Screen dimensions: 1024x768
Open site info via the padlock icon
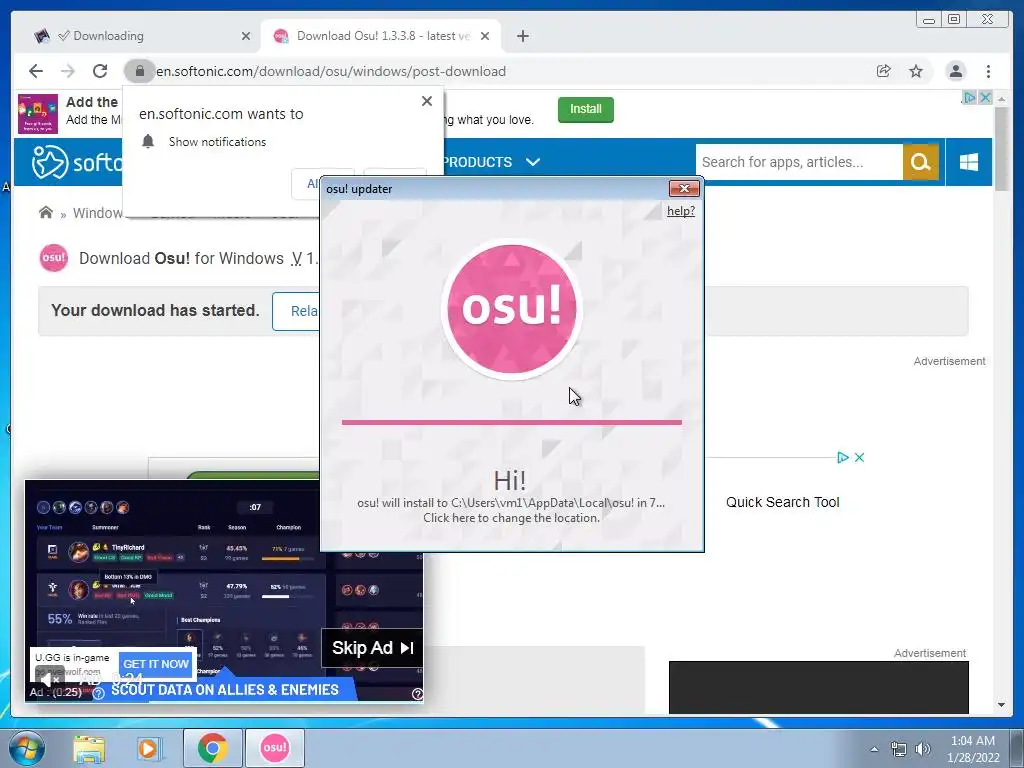click(139, 71)
